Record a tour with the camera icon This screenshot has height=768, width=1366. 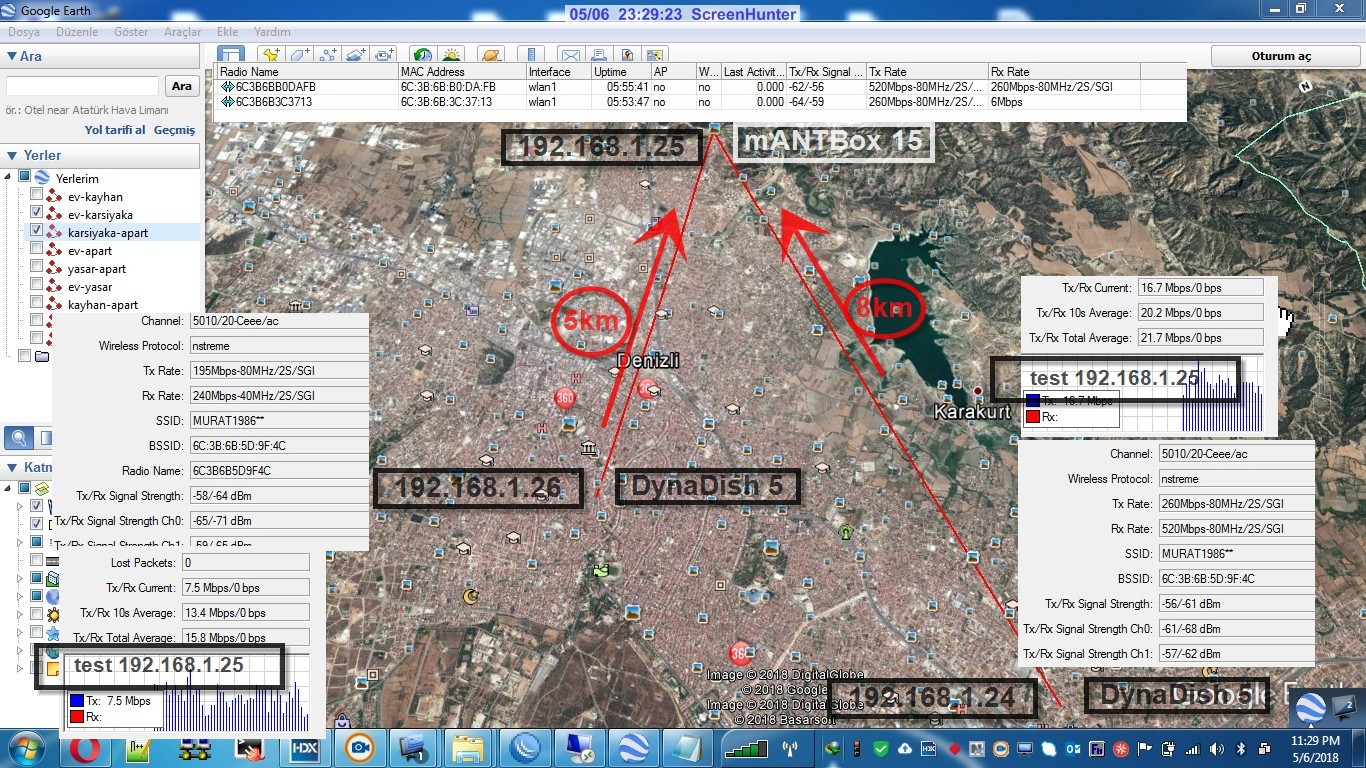point(386,54)
